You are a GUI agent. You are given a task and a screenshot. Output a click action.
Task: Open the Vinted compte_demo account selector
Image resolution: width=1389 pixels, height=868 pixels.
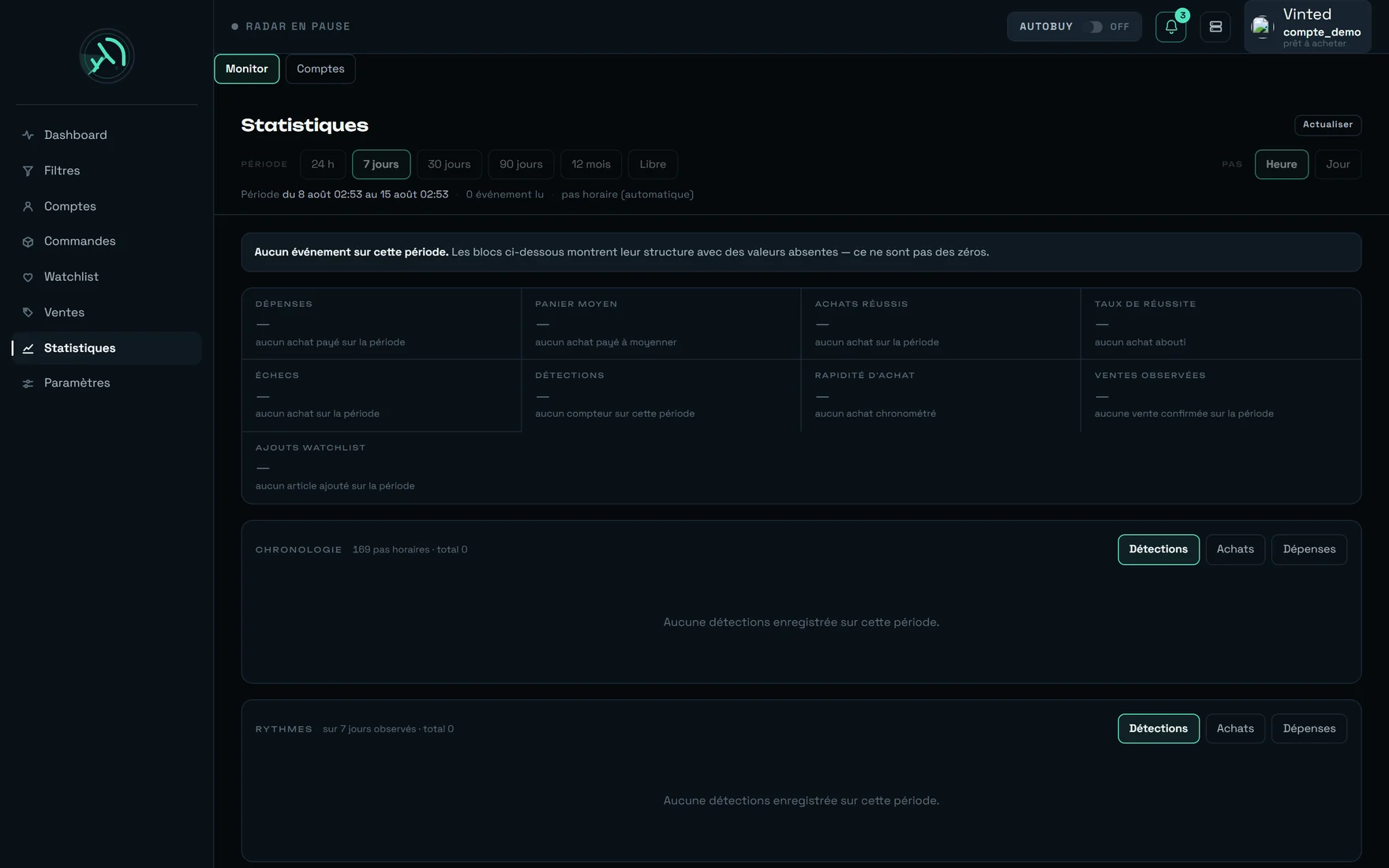[x=1308, y=27]
